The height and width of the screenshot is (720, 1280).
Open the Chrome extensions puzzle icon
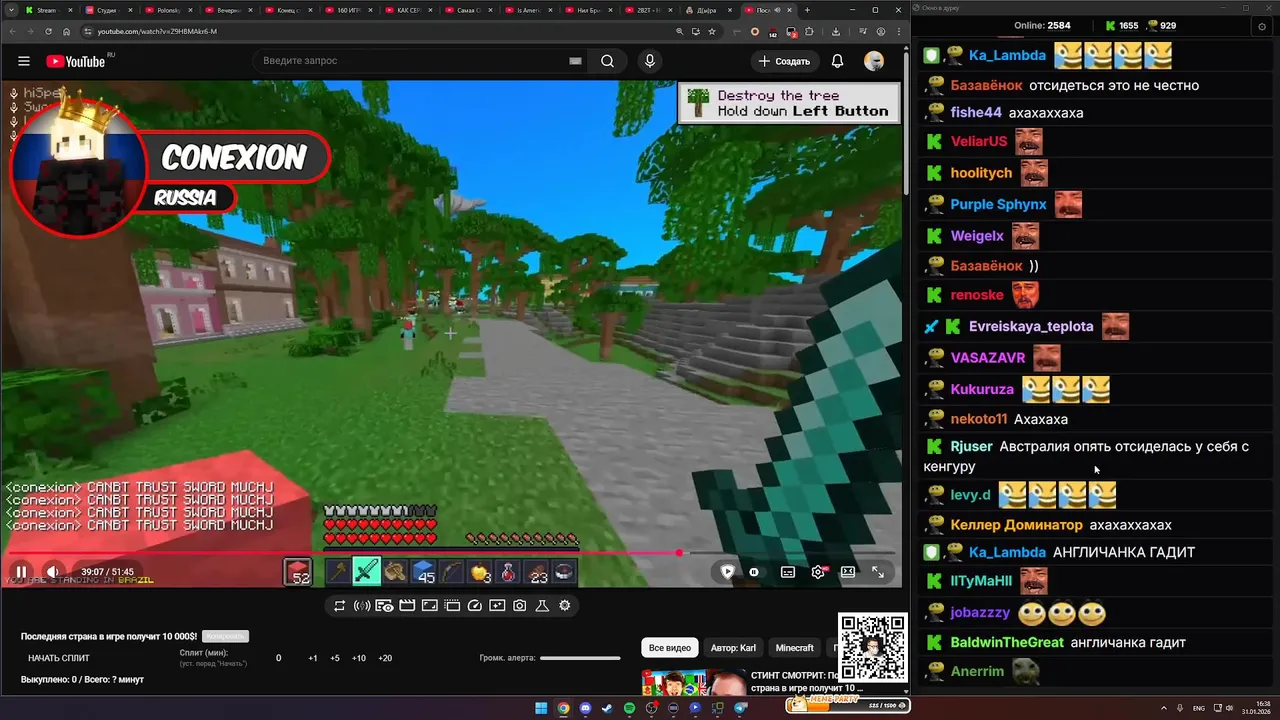(x=808, y=31)
